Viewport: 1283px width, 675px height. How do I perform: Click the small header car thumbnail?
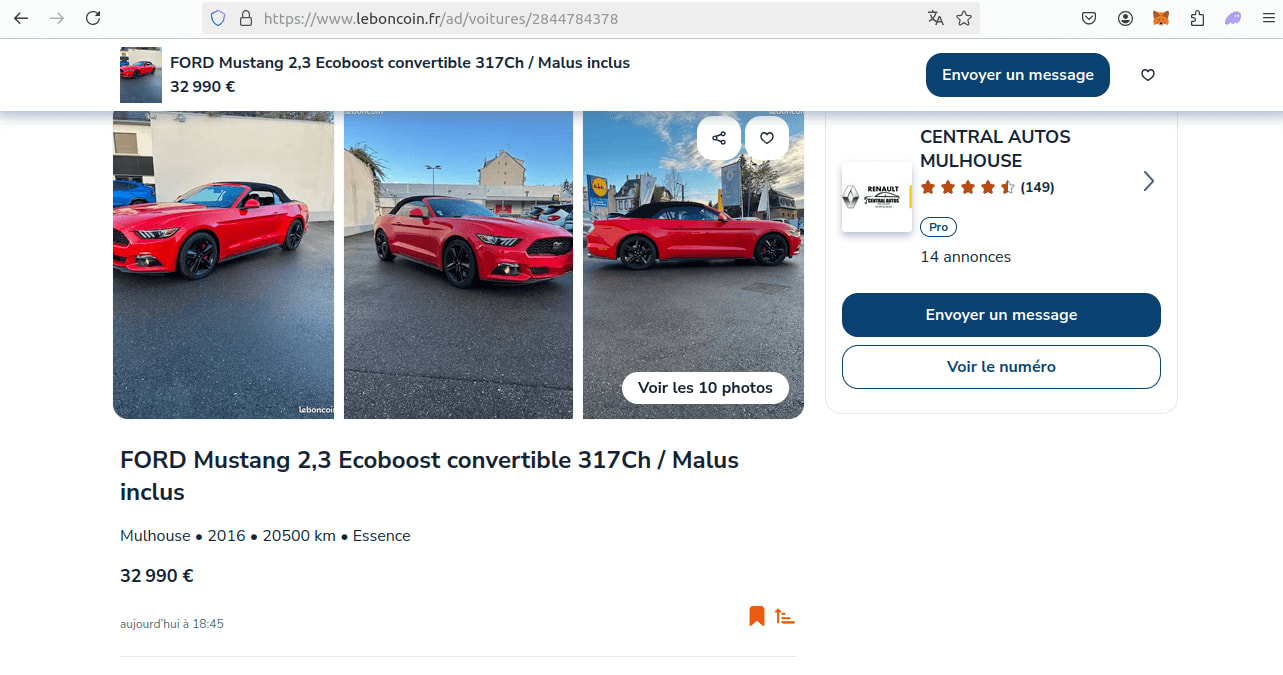pyautogui.click(x=141, y=75)
